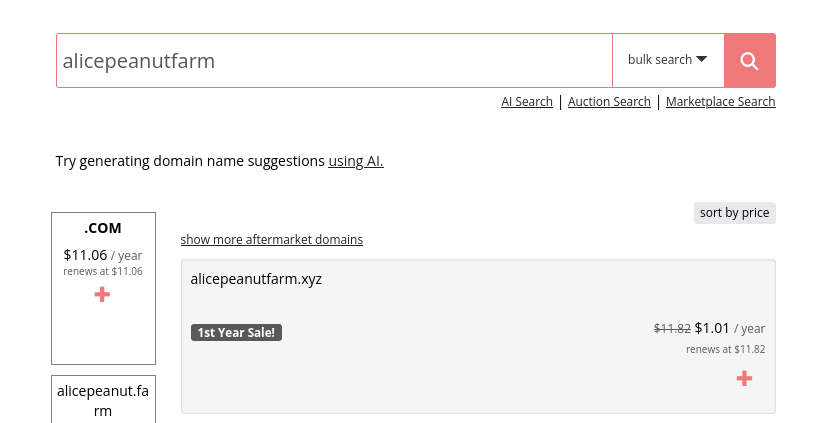This screenshot has height=423, width=826.
Task: Click the 1st Year Sale! badge
Action: [x=237, y=332]
